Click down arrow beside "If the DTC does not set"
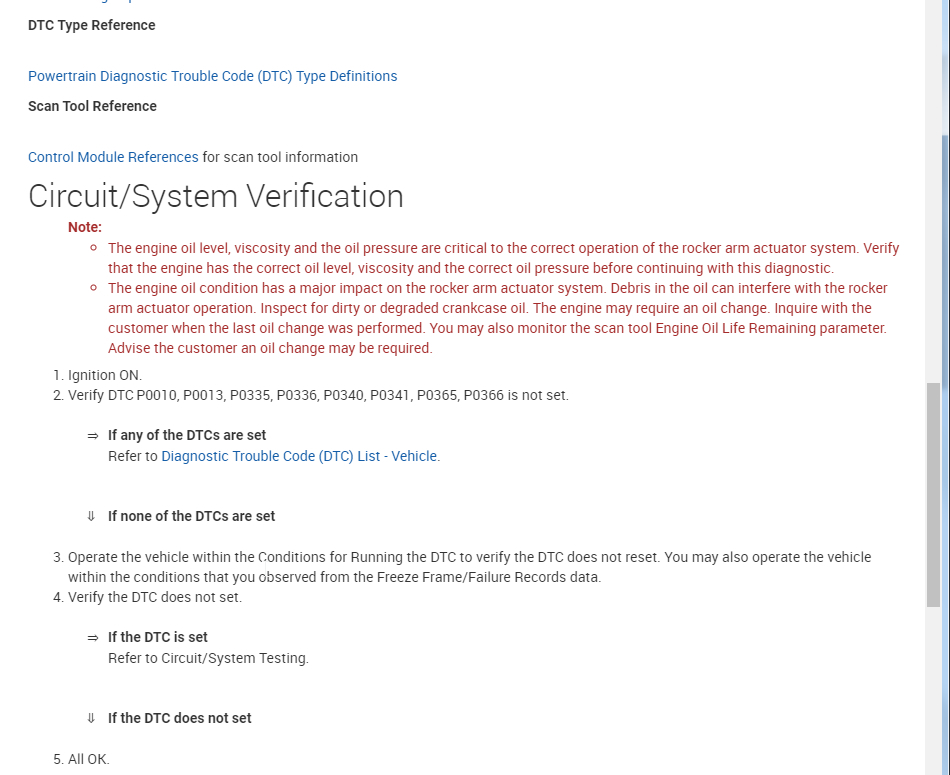The width and height of the screenshot is (950, 775). [x=91, y=718]
